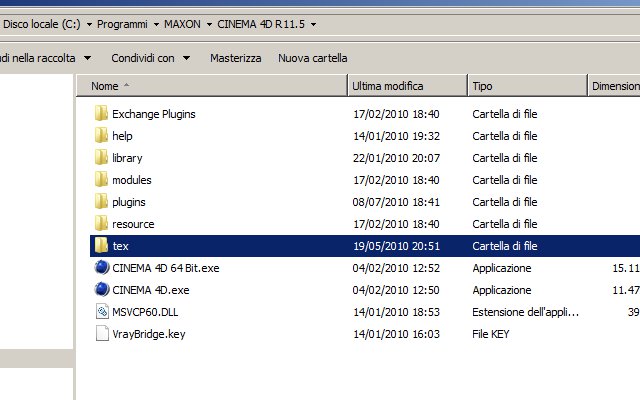Expand the Disco locale (C:) breadcrumb arrow
Image resolution: width=640 pixels, height=400 pixels.
[x=89, y=24]
